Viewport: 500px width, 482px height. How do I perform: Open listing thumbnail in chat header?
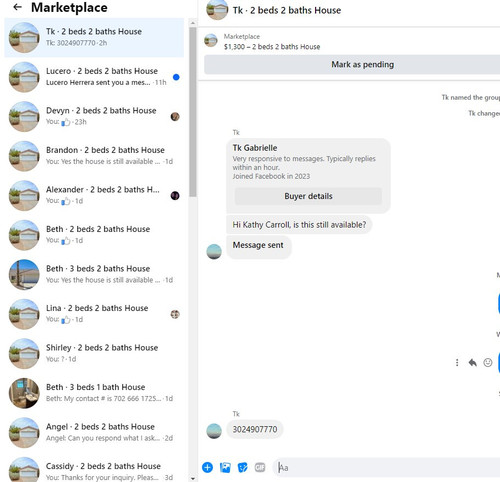(x=217, y=10)
